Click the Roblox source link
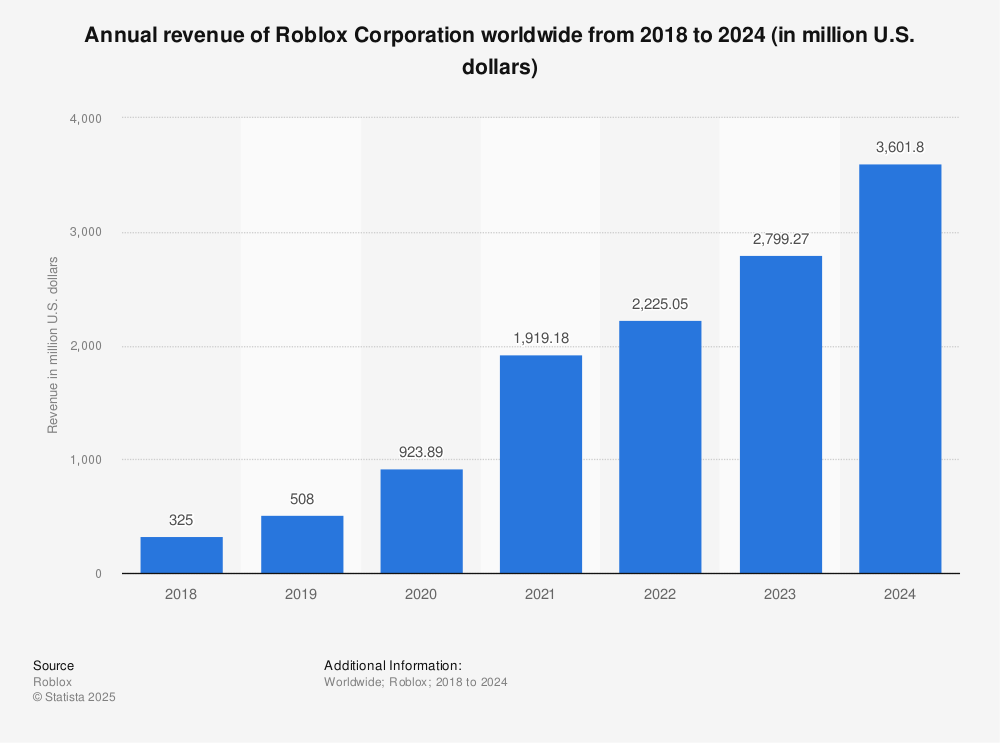The height and width of the screenshot is (743, 1000). [52, 681]
